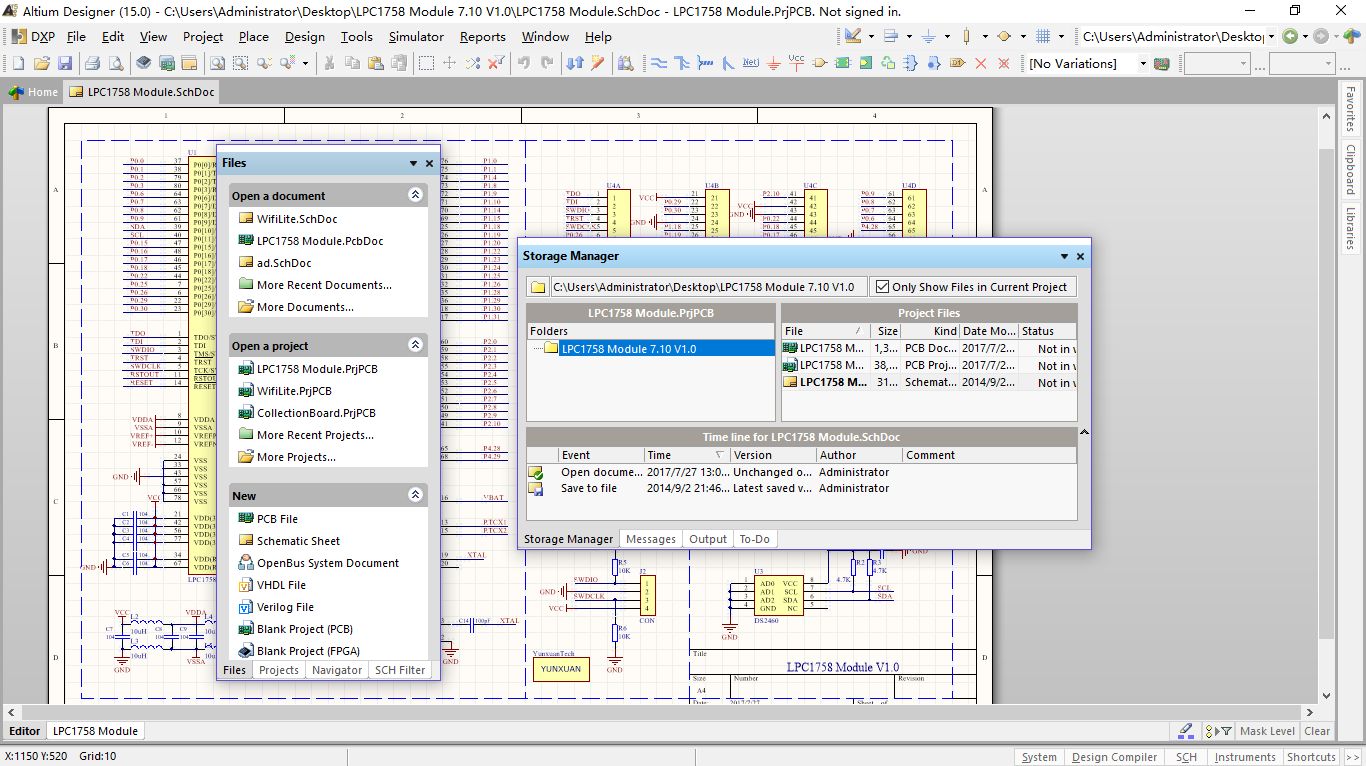Click the move selection cross icon
Viewport: 1366px width, 766px height.
[450, 63]
